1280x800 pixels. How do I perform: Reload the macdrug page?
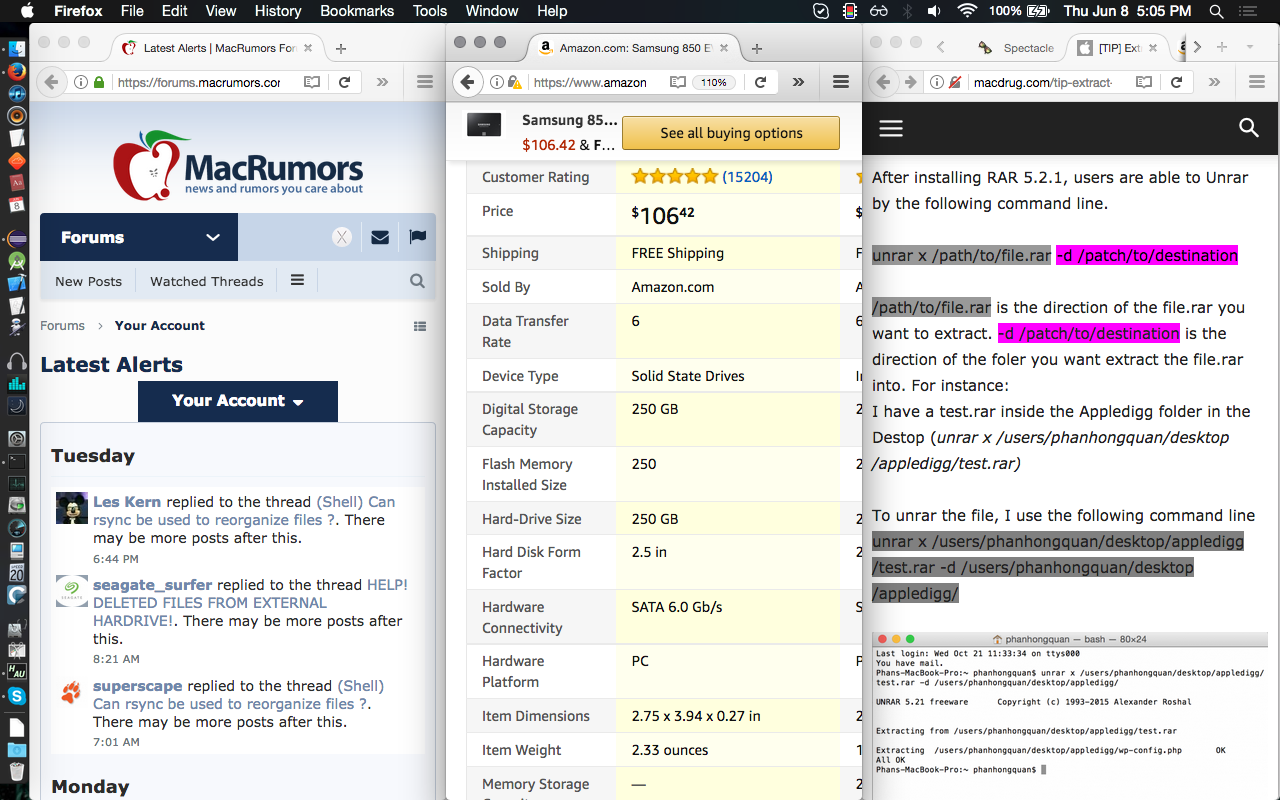tap(1176, 83)
